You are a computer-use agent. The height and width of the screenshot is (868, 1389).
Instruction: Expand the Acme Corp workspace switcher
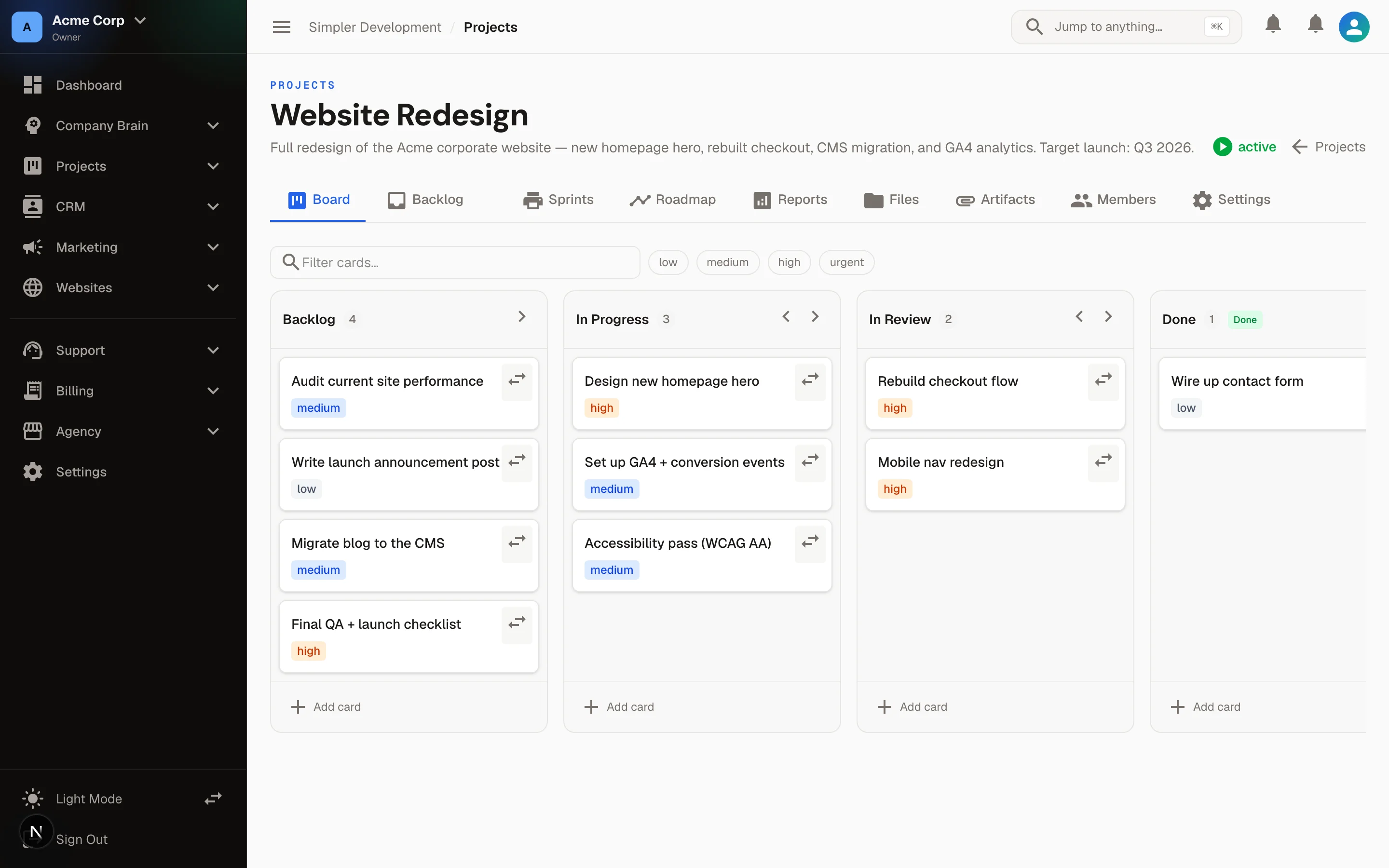(140, 21)
